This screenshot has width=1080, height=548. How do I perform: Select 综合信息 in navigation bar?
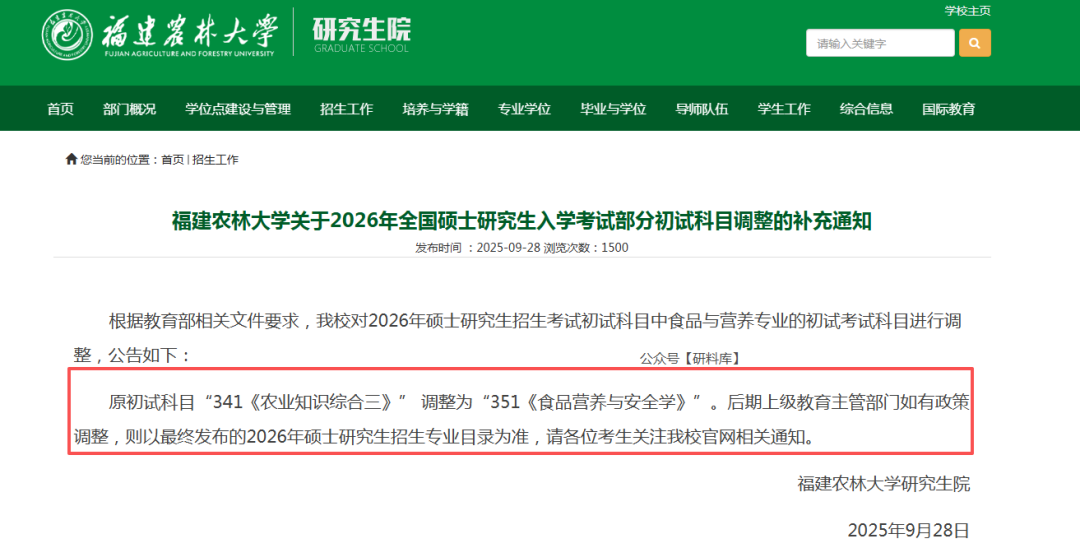pyautogui.click(x=866, y=109)
